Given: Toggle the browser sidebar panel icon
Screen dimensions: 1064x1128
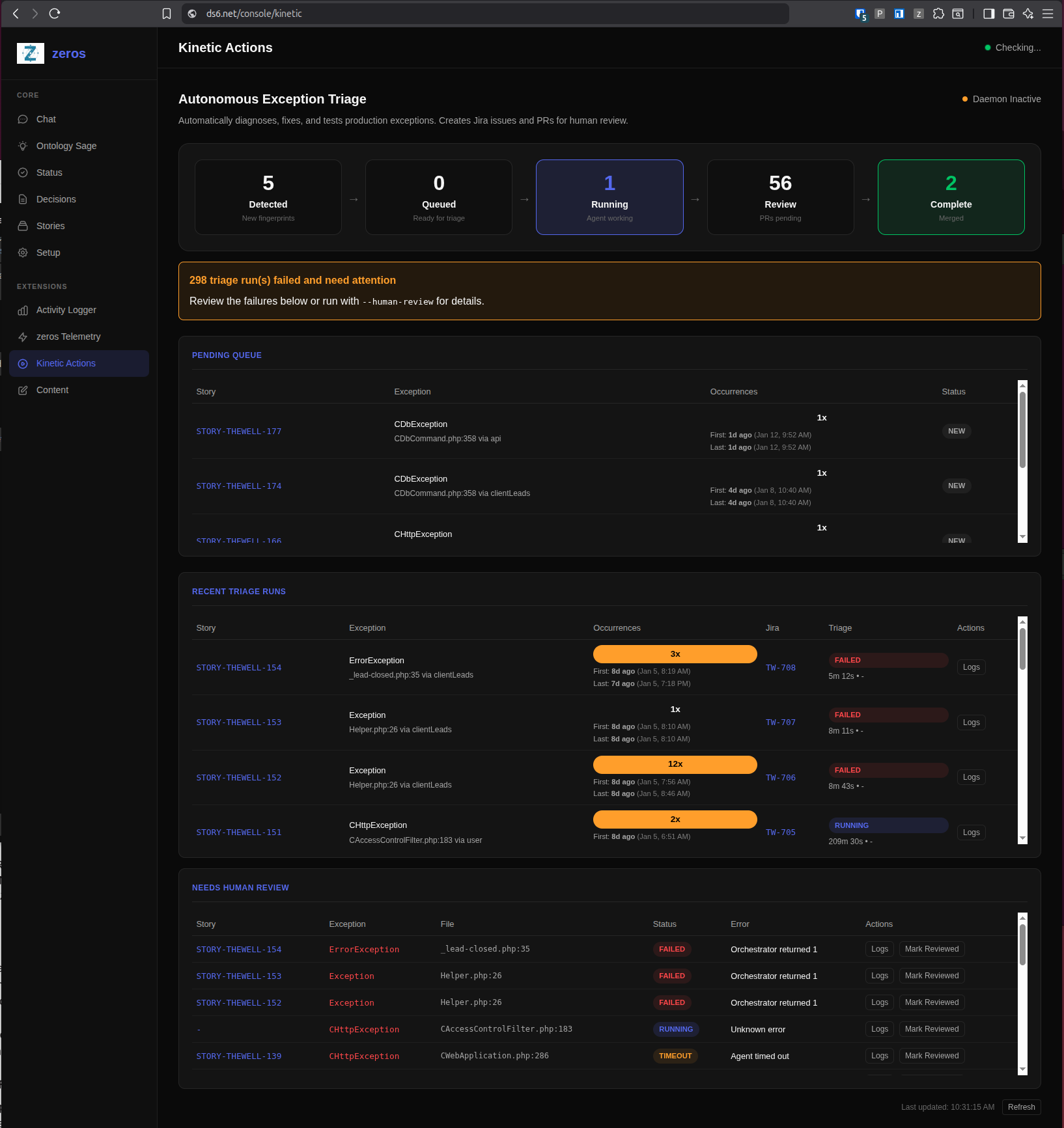Looking at the screenshot, I should 988,14.
